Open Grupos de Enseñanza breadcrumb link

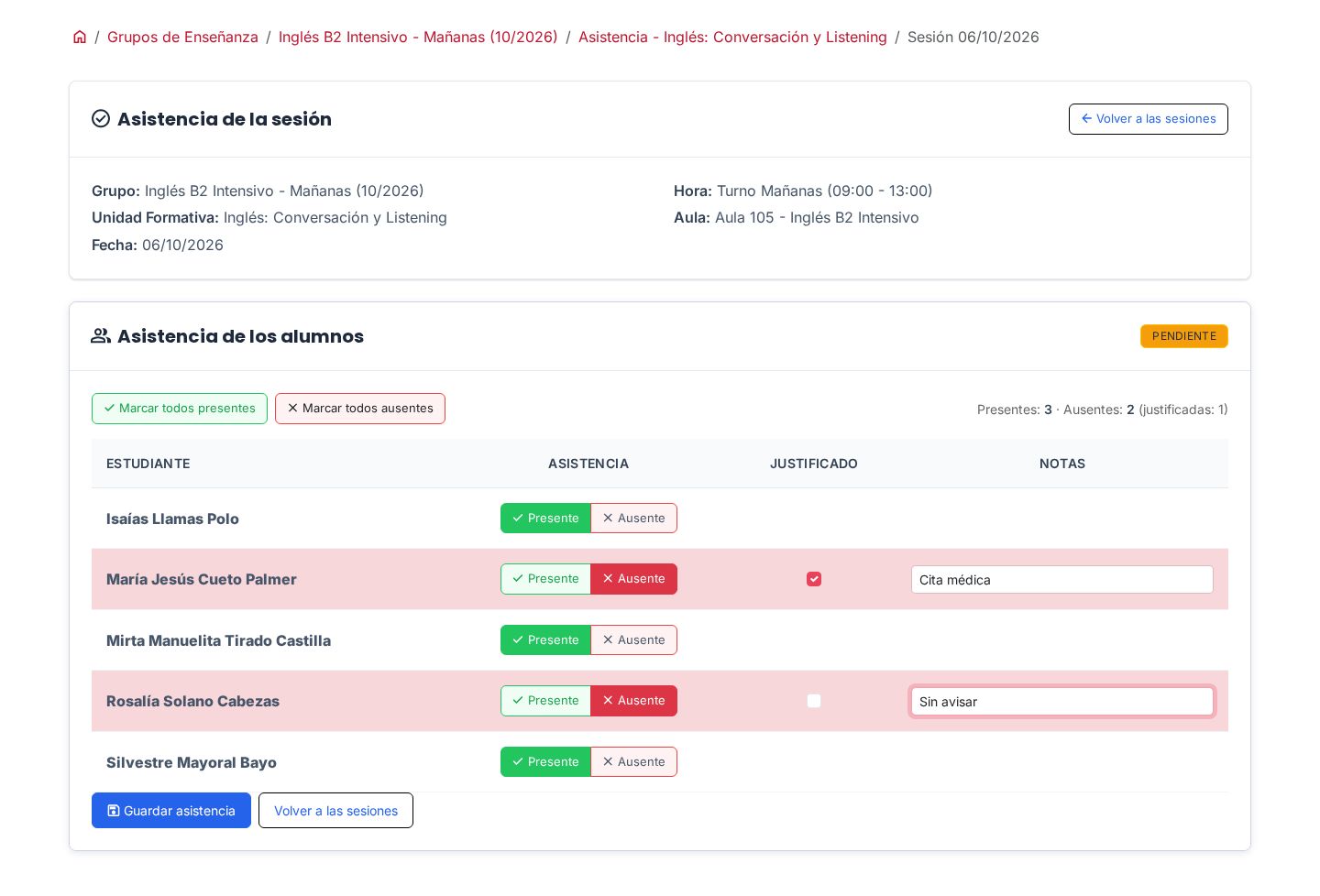tap(182, 38)
